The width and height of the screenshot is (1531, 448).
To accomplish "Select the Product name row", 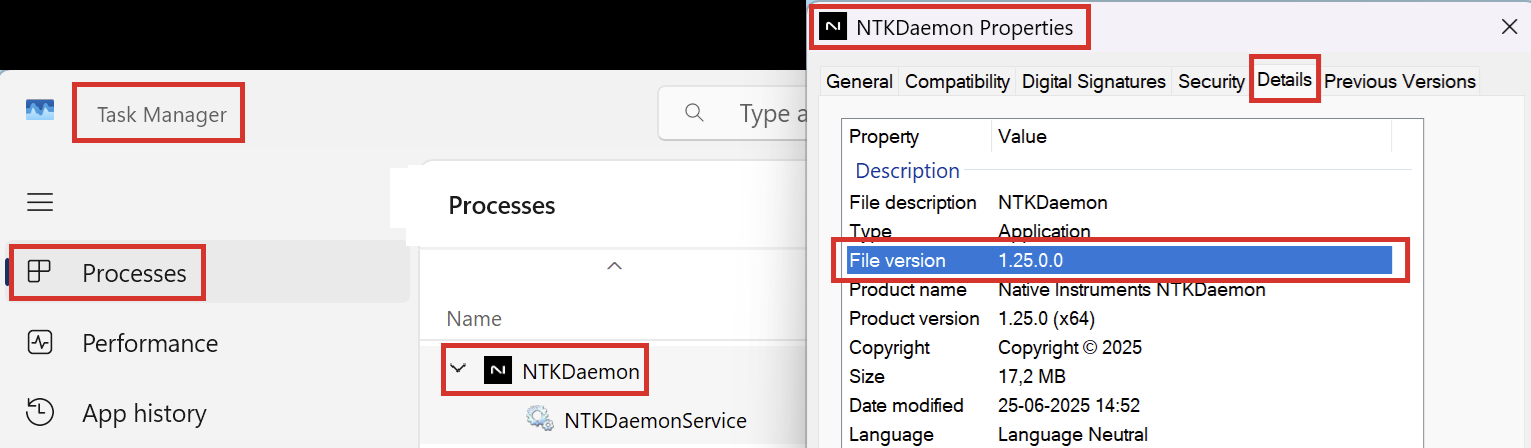I will [1119, 290].
